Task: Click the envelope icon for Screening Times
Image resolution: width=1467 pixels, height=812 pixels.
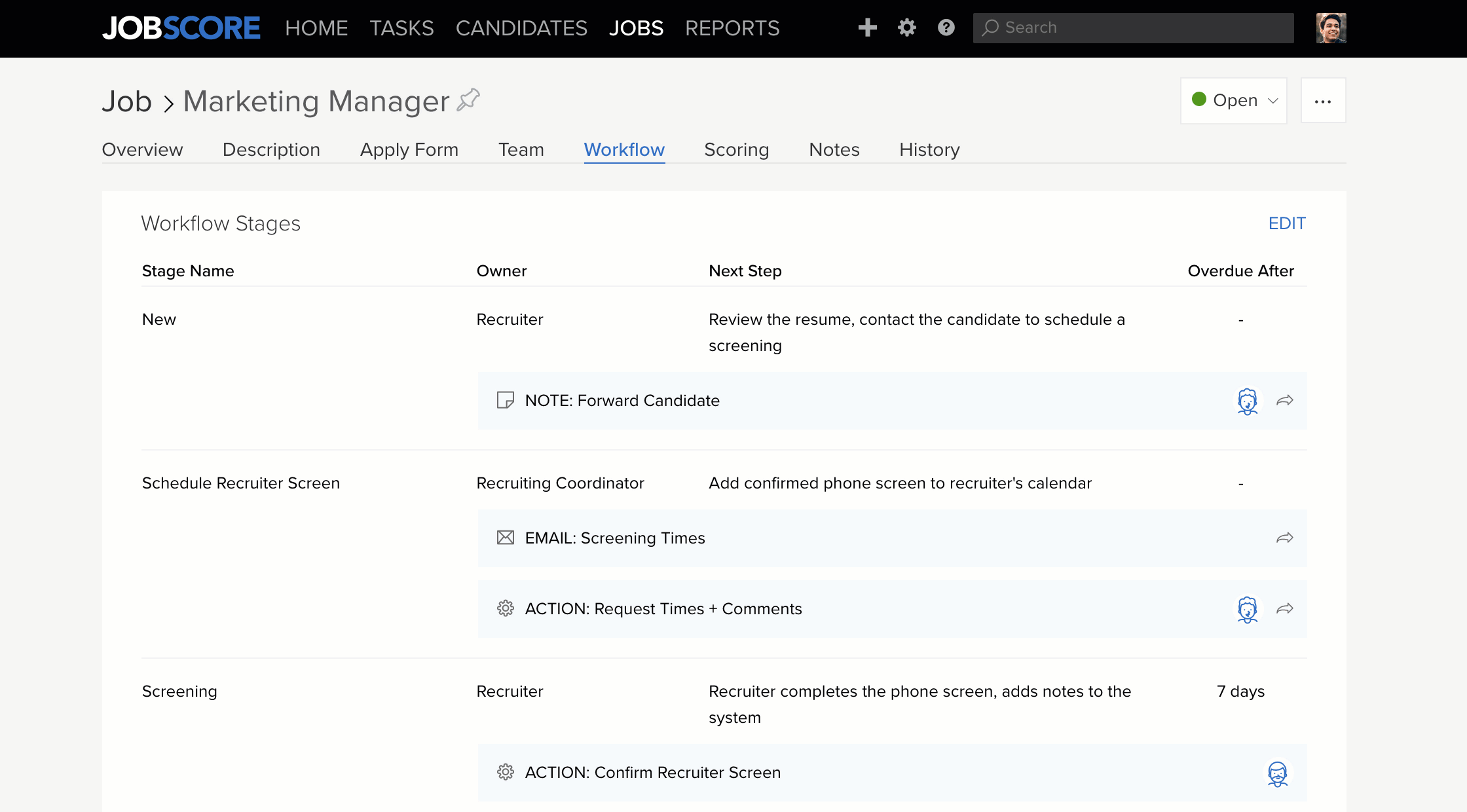Action: click(x=505, y=538)
